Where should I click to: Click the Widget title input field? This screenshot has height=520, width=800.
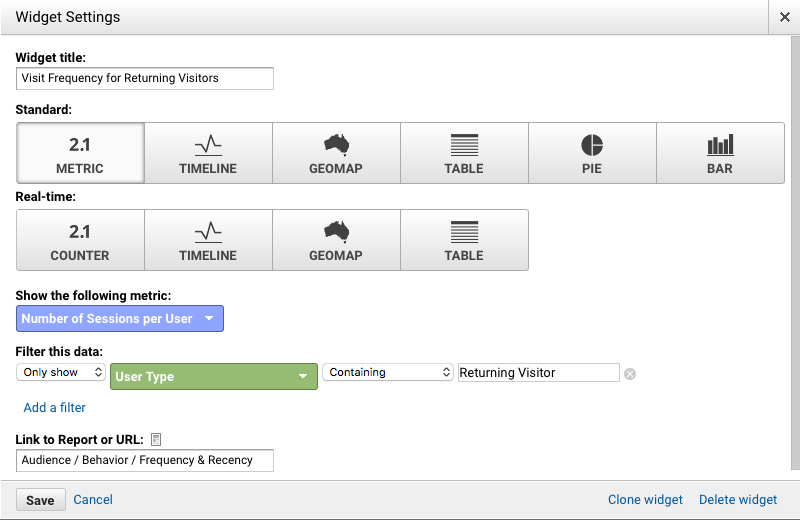click(x=145, y=79)
